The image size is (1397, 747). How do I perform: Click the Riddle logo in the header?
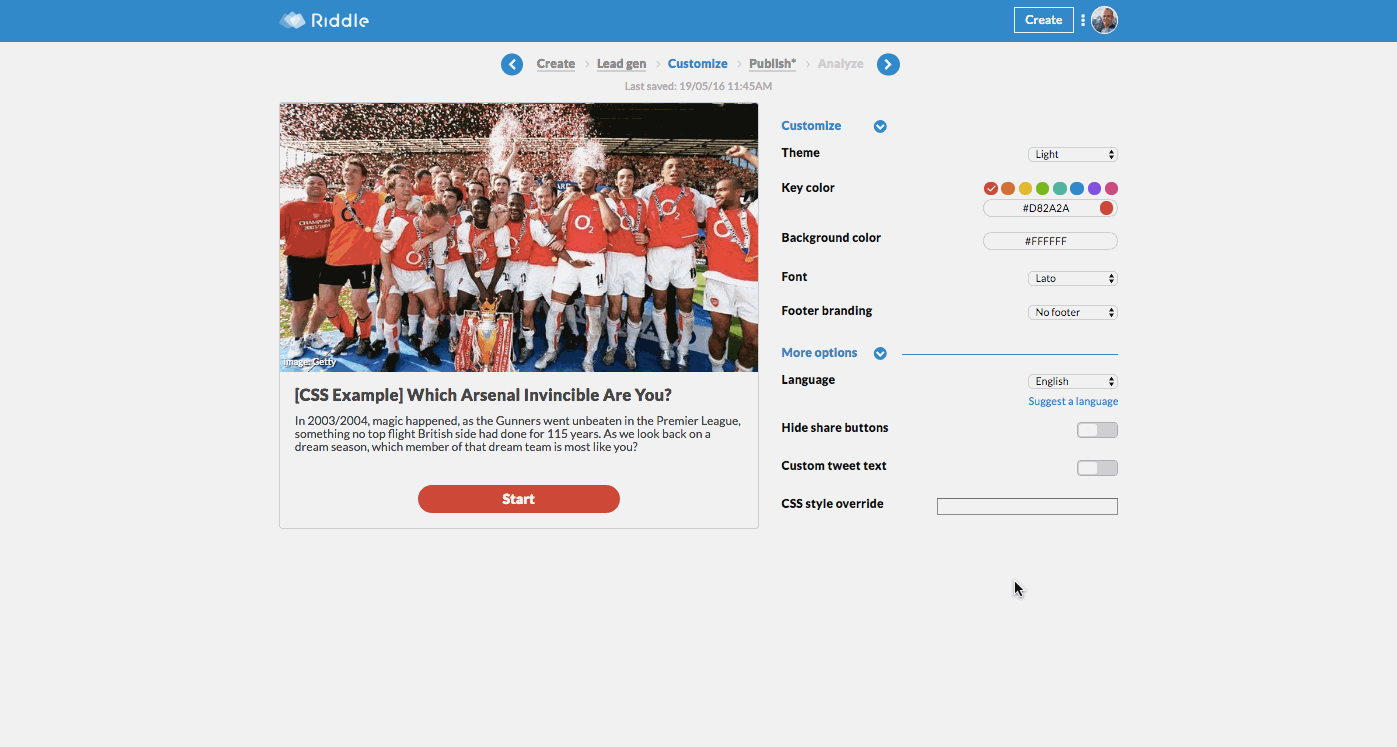pos(324,20)
